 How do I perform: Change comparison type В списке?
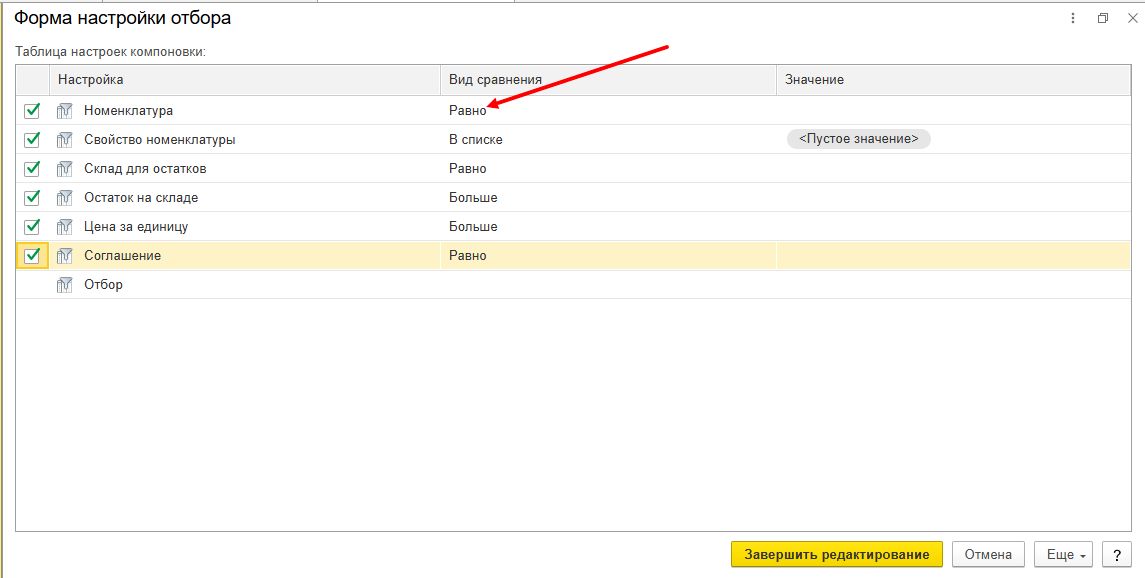476,140
